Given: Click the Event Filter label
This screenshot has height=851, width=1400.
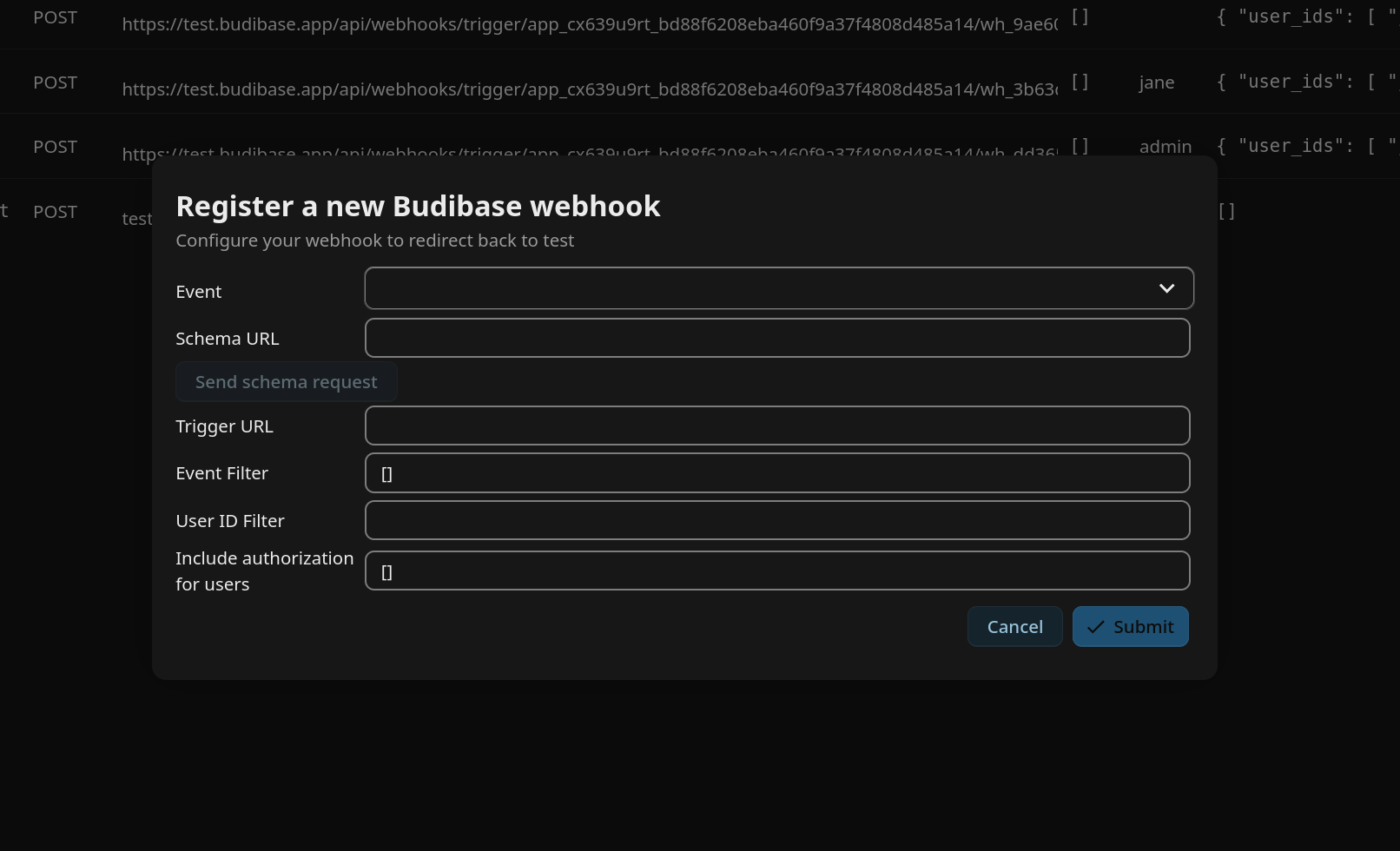Looking at the screenshot, I should pos(221,473).
